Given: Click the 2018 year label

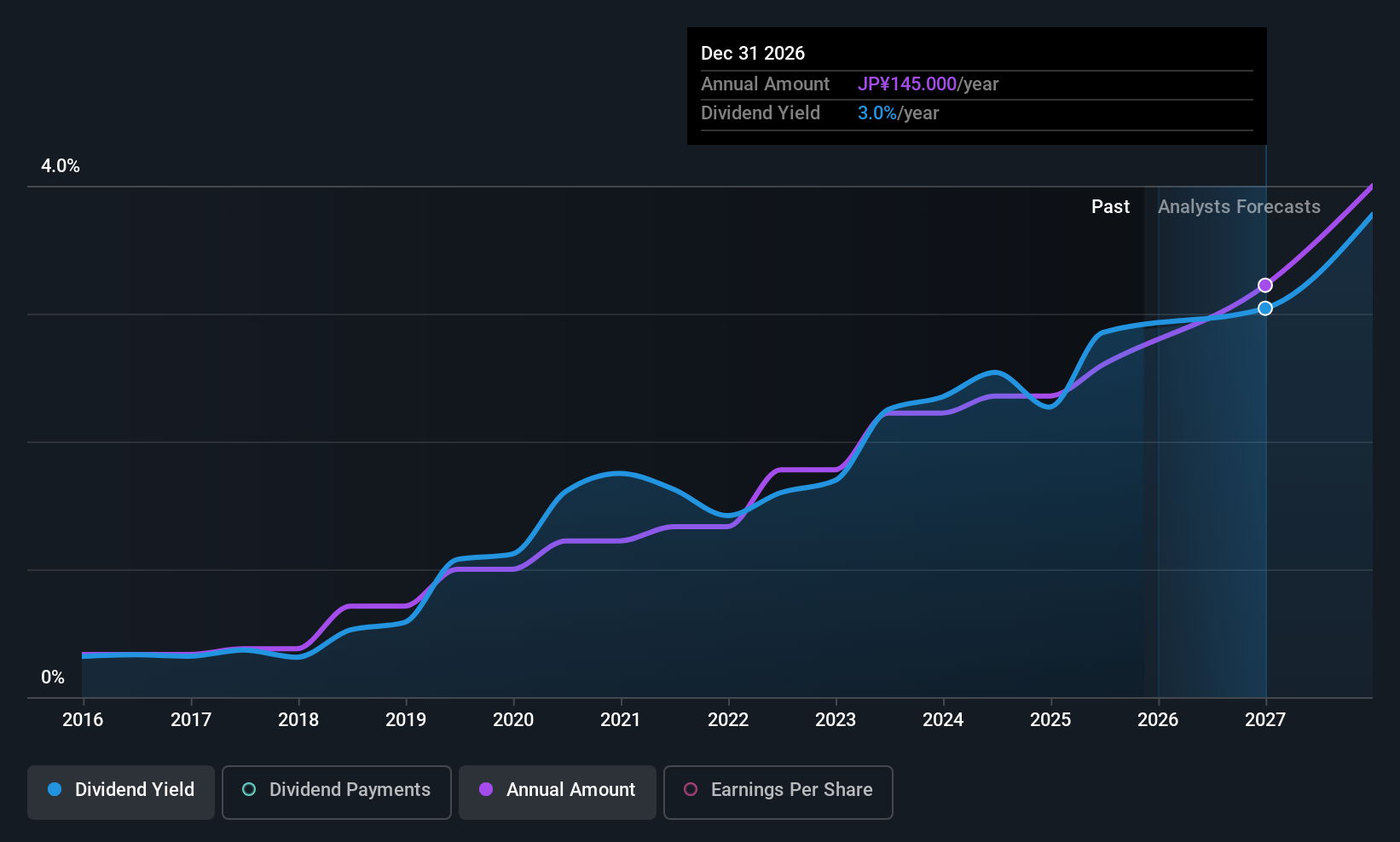Looking at the screenshot, I should pyautogui.click(x=298, y=720).
